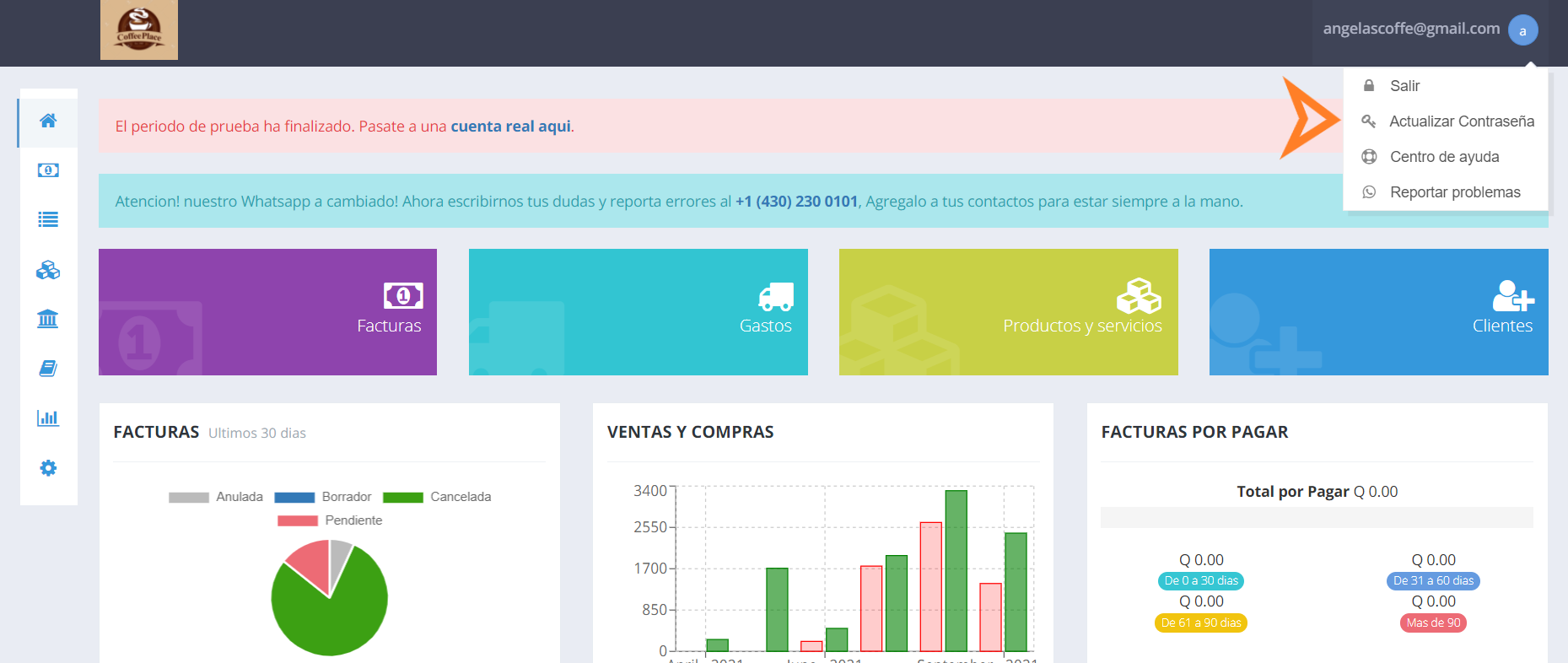Open the blue Clientes tile
The width and height of the screenshot is (1568, 663).
1379,312
